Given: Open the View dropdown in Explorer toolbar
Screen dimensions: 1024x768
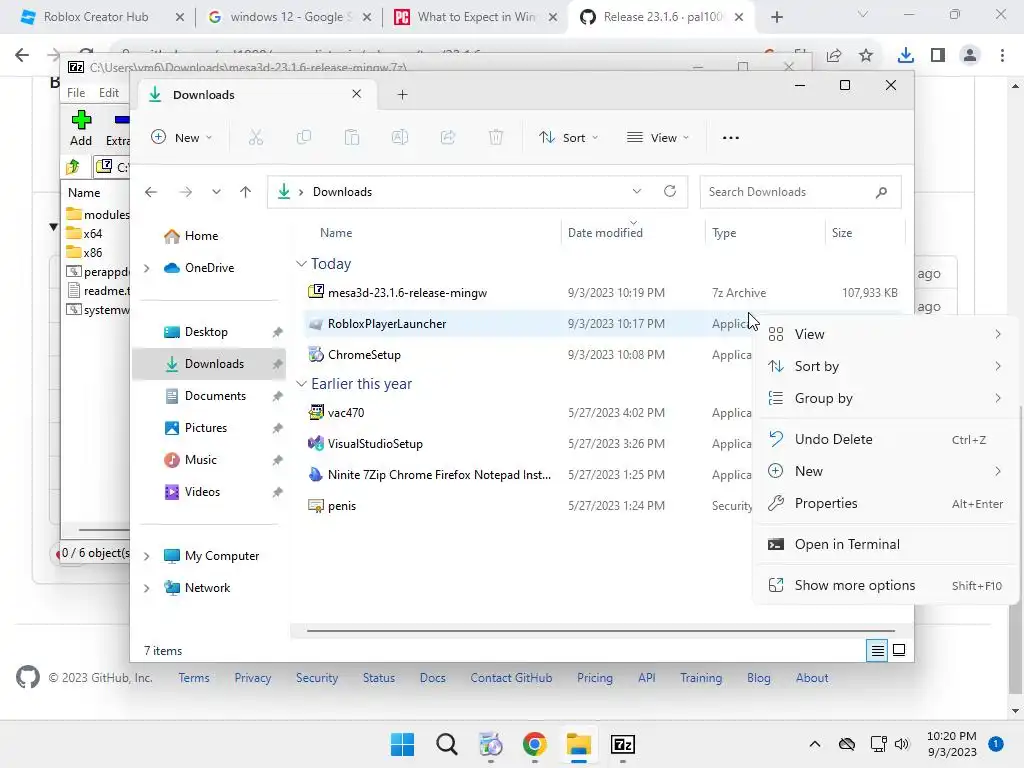Looking at the screenshot, I should coord(658,138).
